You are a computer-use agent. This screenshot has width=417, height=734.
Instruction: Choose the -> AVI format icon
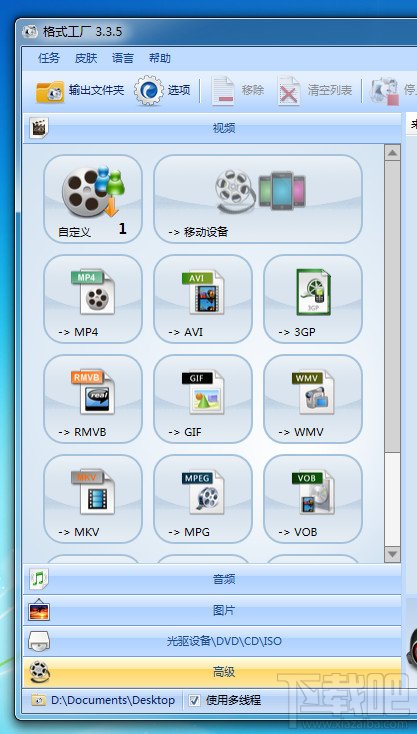tap(203, 299)
